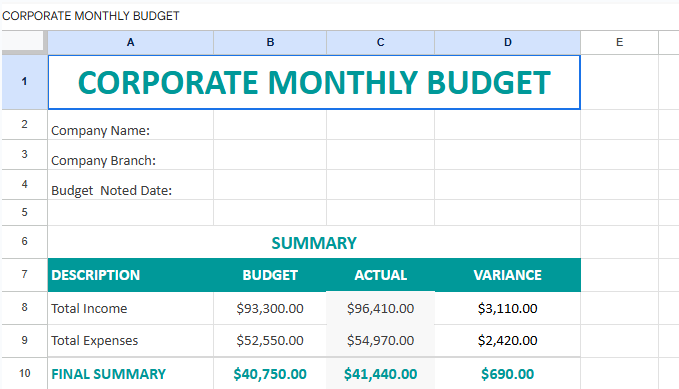This screenshot has height=389, width=679.
Task: Select row 10 header
Action: (x=24, y=373)
